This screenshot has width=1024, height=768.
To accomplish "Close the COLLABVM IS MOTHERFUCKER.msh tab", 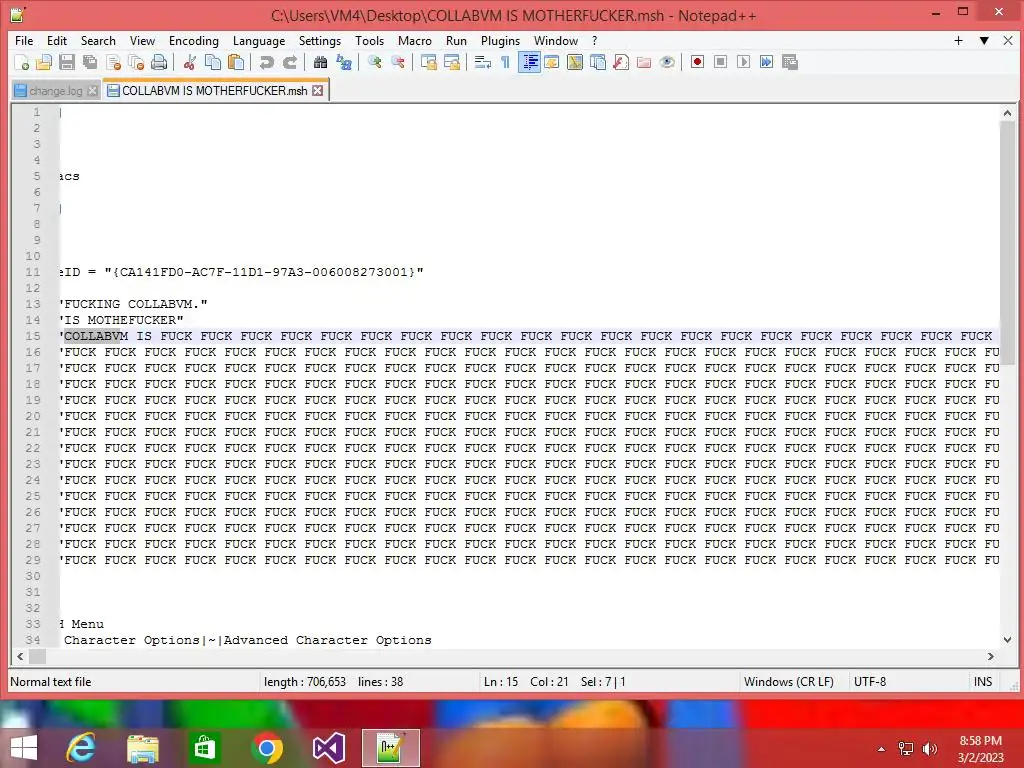I will pos(317,91).
